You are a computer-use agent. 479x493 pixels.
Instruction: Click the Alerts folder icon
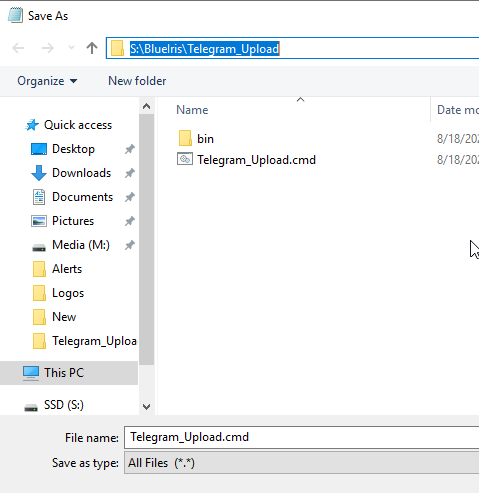pyautogui.click(x=39, y=269)
